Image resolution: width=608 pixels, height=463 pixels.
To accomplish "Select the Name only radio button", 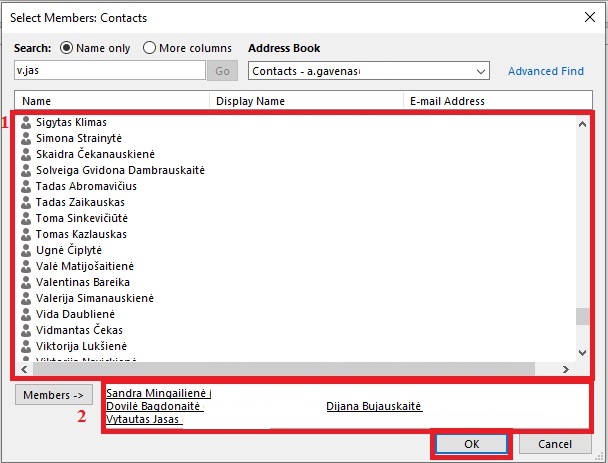I will pos(67,48).
